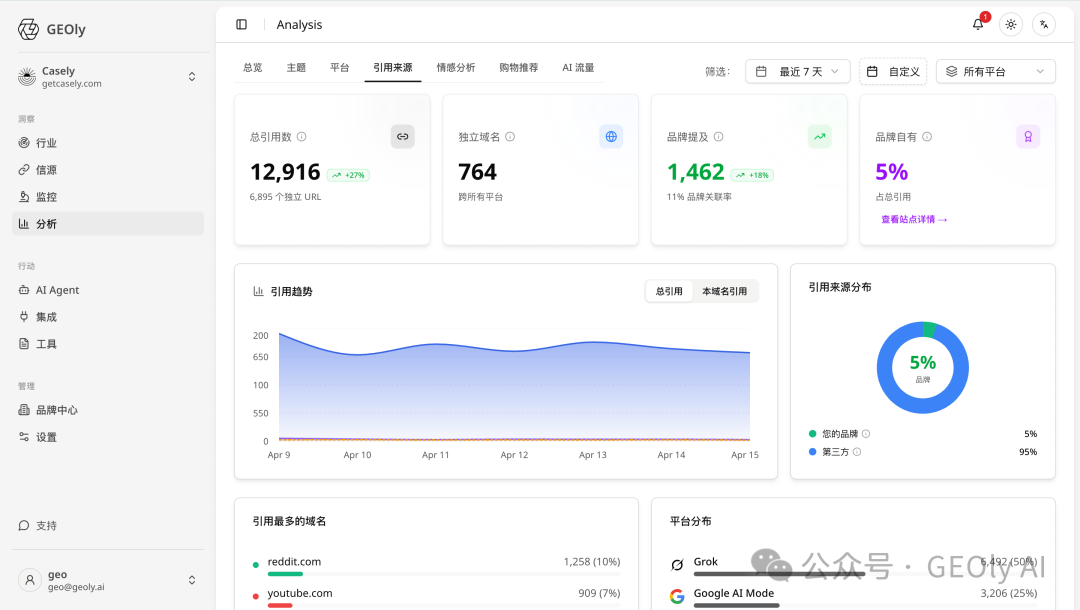Viewport: 1080px width, 610px height.
Task: Switch theme with the sun icon
Action: 1010,25
